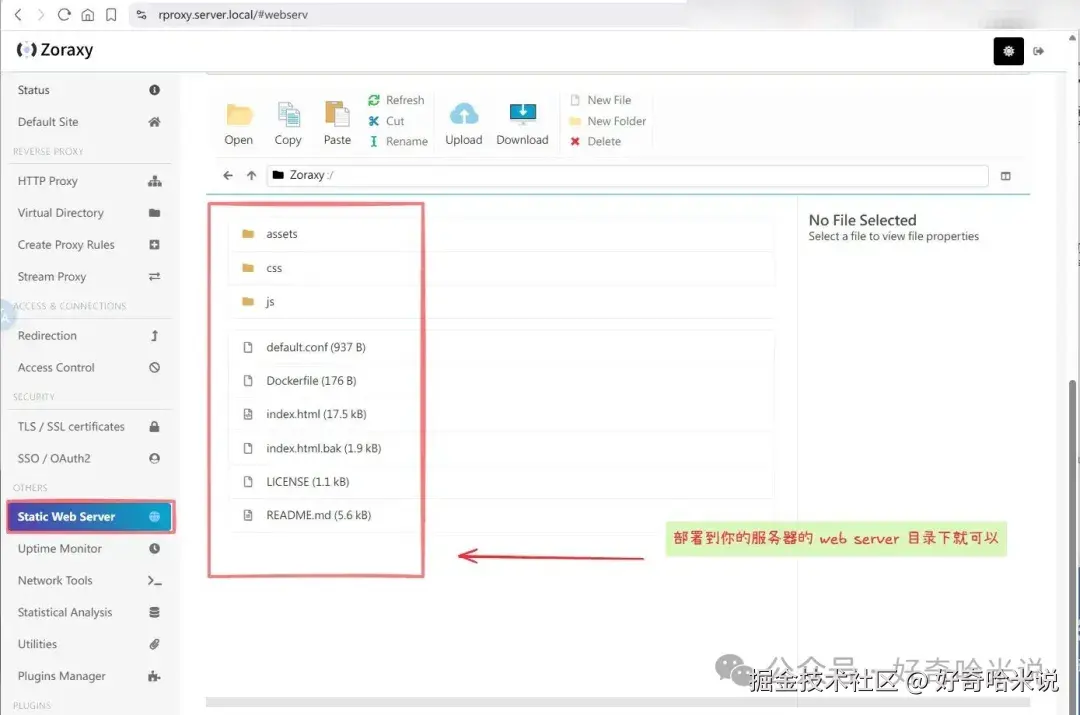
Task: Open Redirection settings
Action: (x=90, y=335)
